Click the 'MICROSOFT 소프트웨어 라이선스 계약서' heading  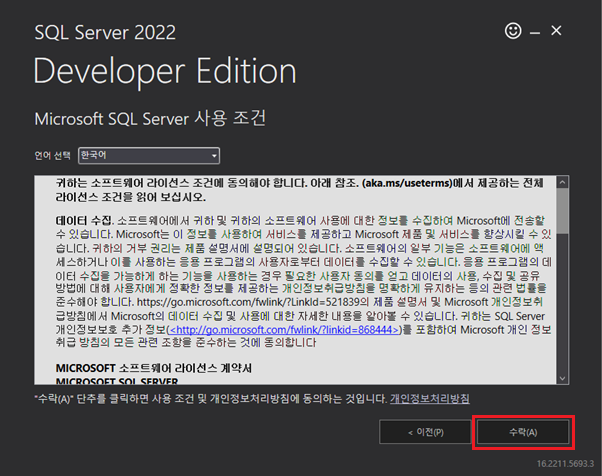tap(154, 368)
